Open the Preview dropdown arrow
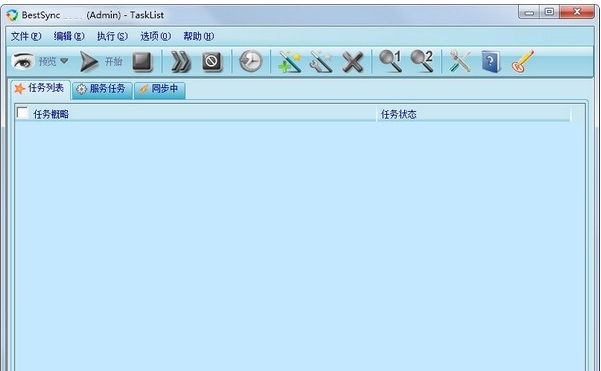The width and height of the screenshot is (601, 371). click(64, 61)
